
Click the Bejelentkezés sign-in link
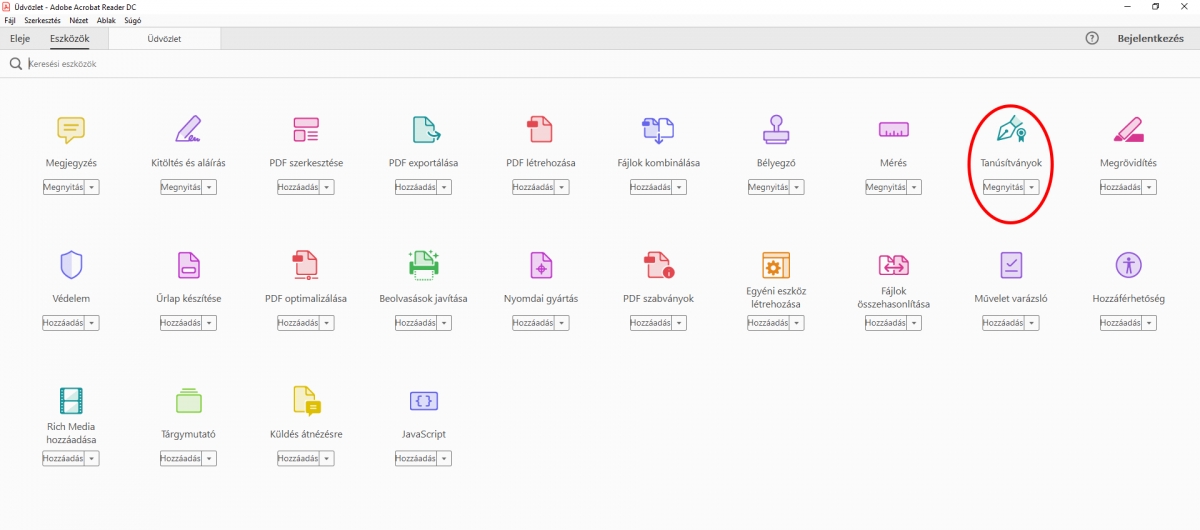[1150, 38]
